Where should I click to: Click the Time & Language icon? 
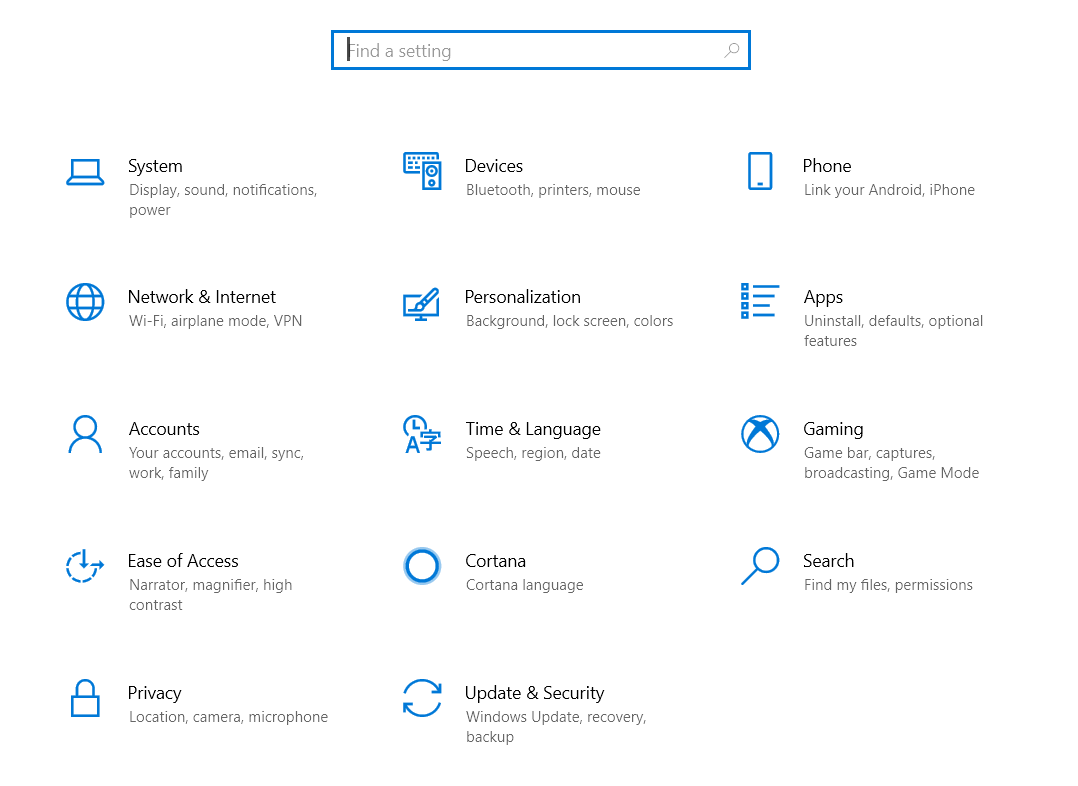tap(421, 434)
